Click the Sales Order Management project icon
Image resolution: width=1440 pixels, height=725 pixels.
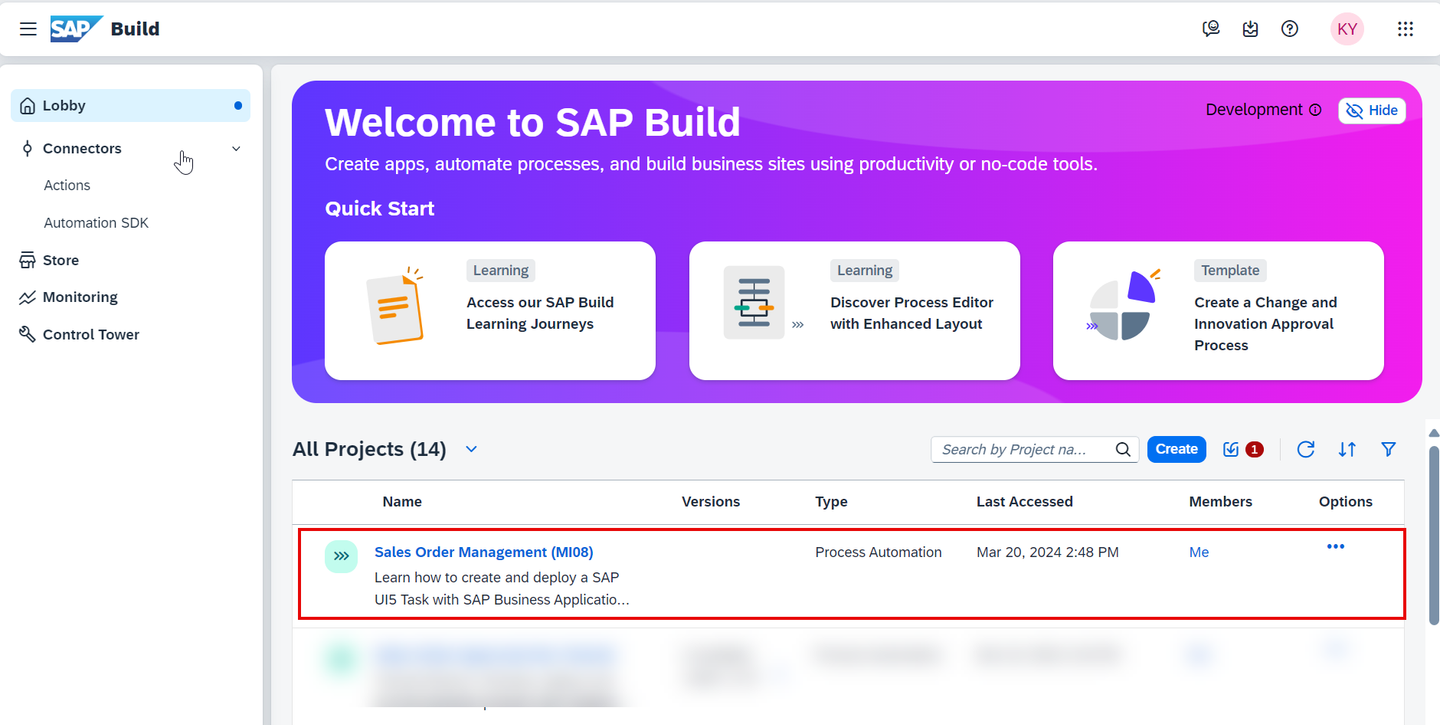[341, 556]
